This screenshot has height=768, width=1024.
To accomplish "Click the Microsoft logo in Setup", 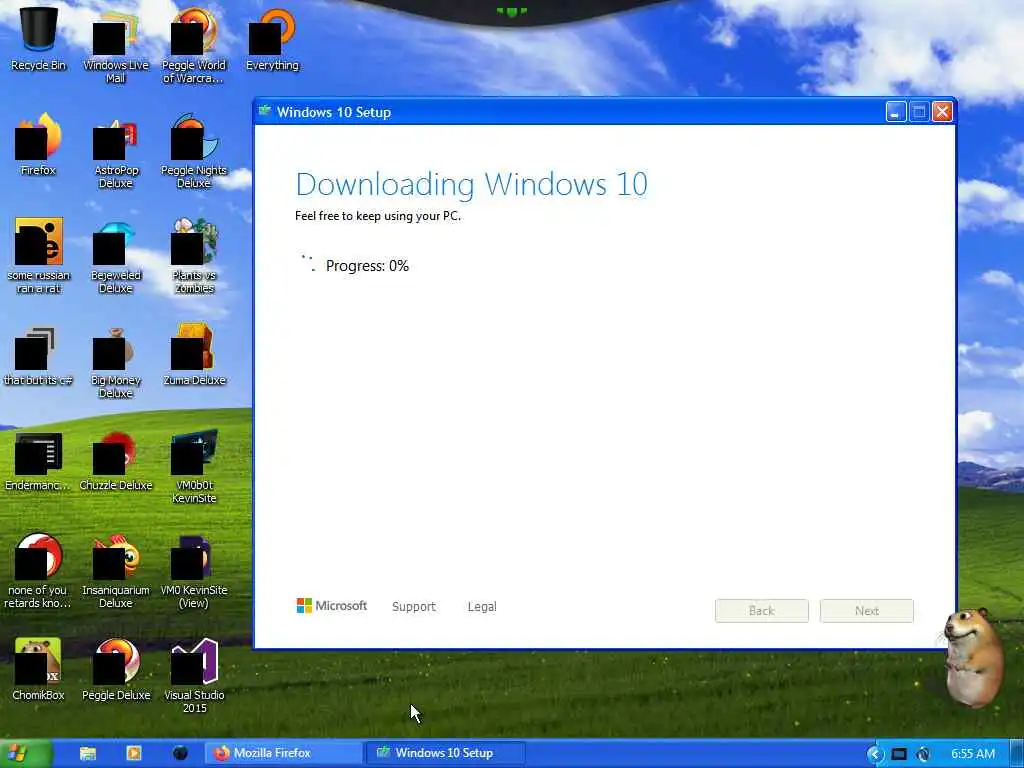I will pos(332,606).
